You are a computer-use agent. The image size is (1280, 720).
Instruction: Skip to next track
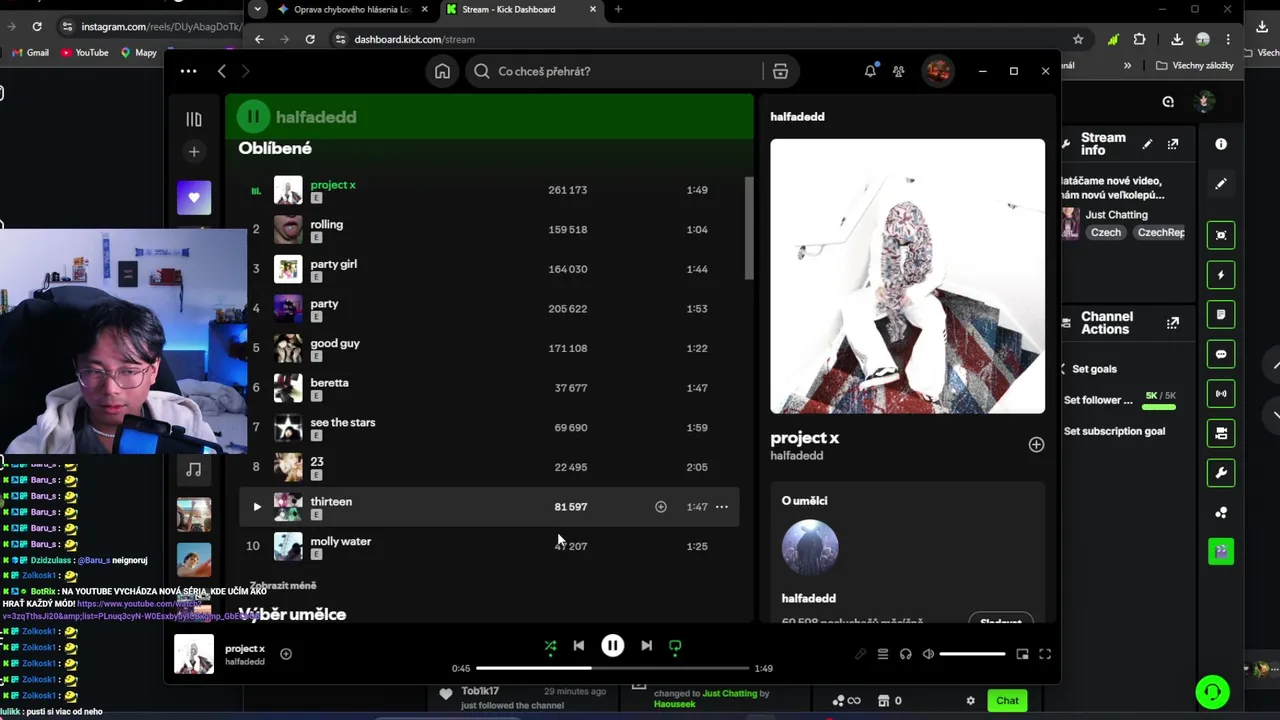646,646
